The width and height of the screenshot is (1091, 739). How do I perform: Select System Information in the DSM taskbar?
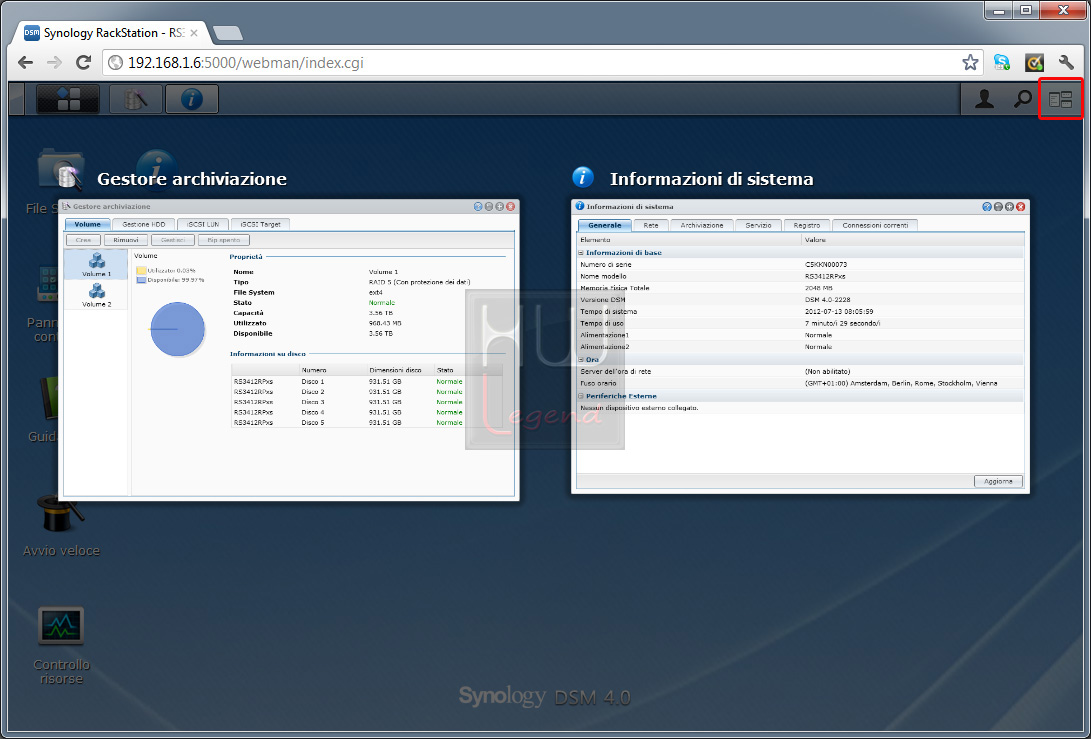coord(191,99)
